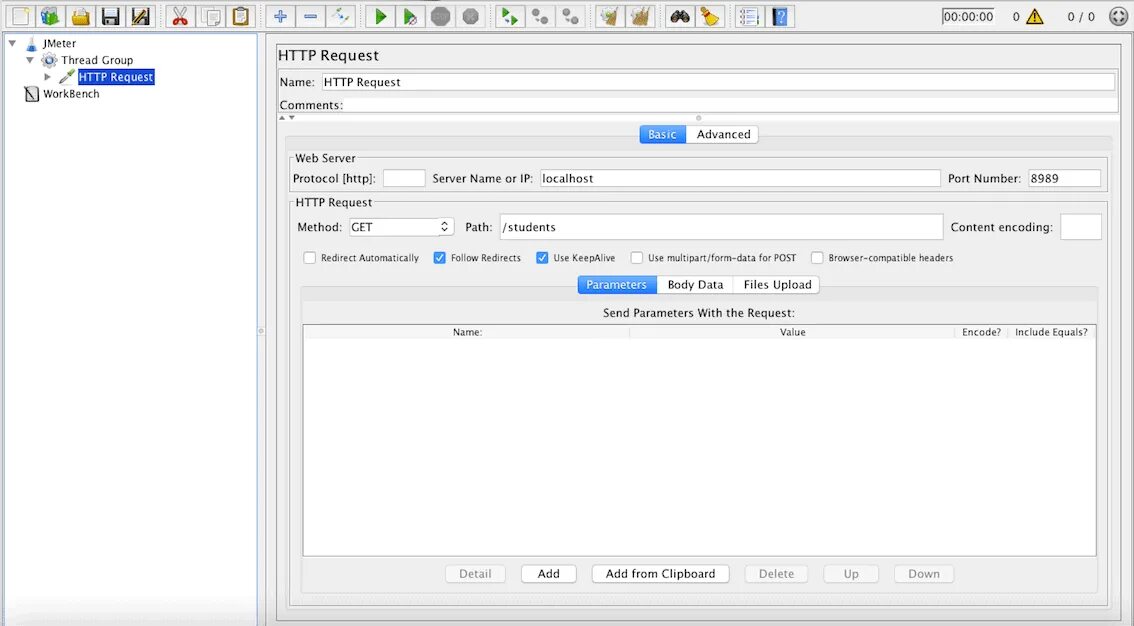Image resolution: width=1134 pixels, height=626 pixels.
Task: Click the yellow warning triangle icon
Action: click(1035, 16)
